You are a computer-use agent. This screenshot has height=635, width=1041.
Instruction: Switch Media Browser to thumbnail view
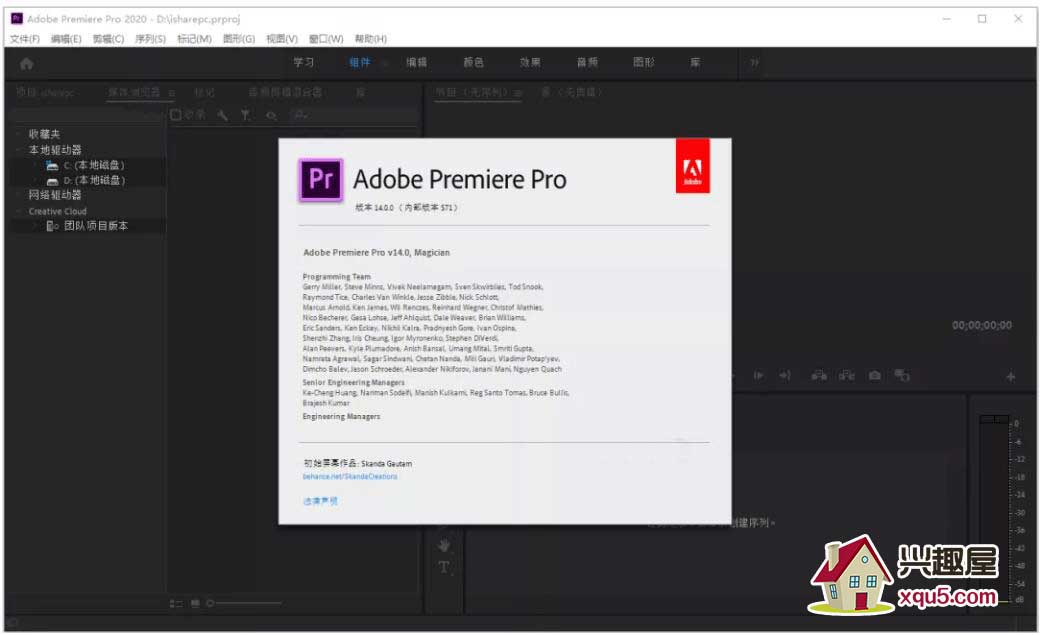pyautogui.click(x=195, y=604)
